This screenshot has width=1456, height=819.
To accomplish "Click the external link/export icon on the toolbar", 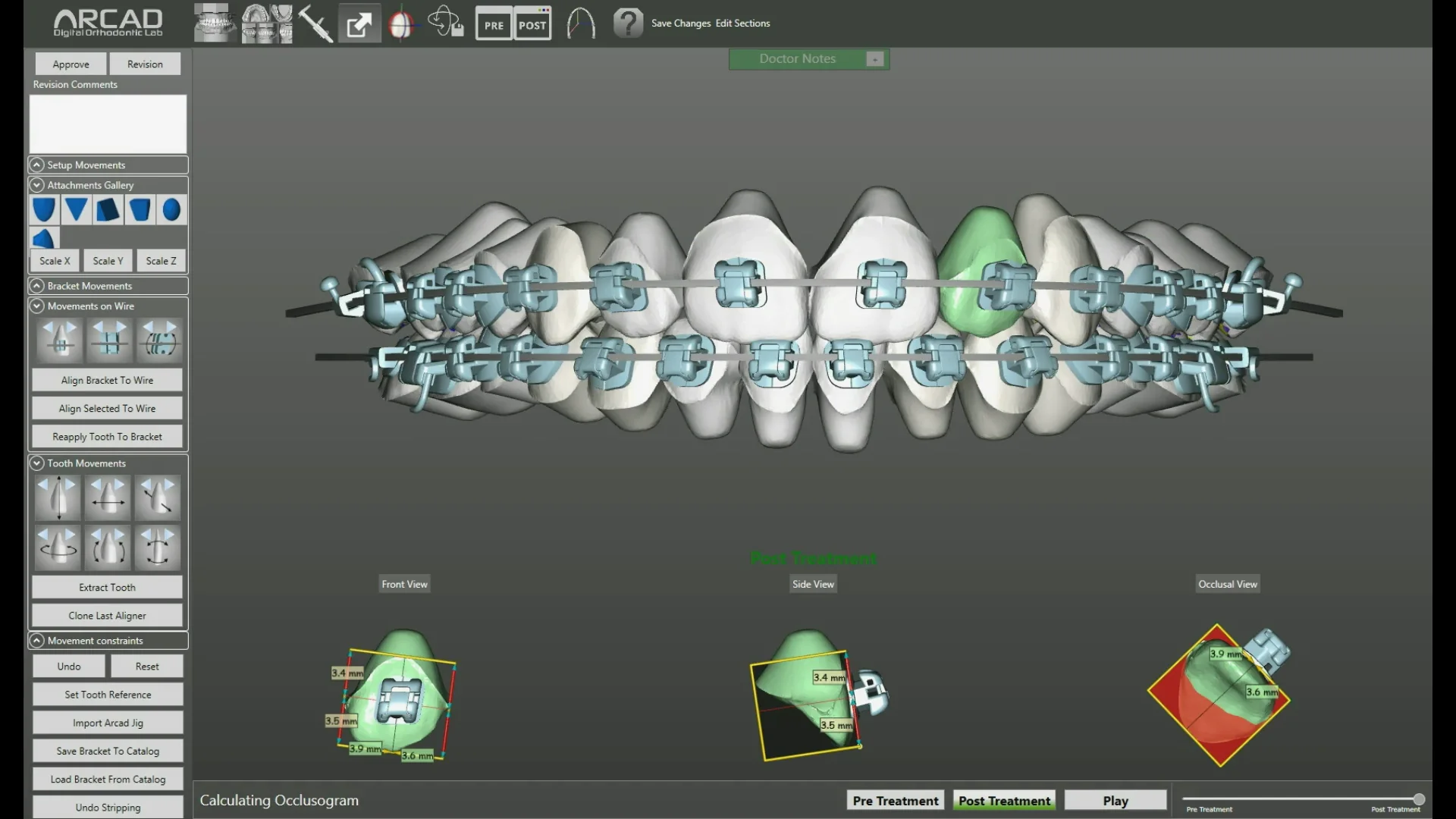I will coord(359,23).
